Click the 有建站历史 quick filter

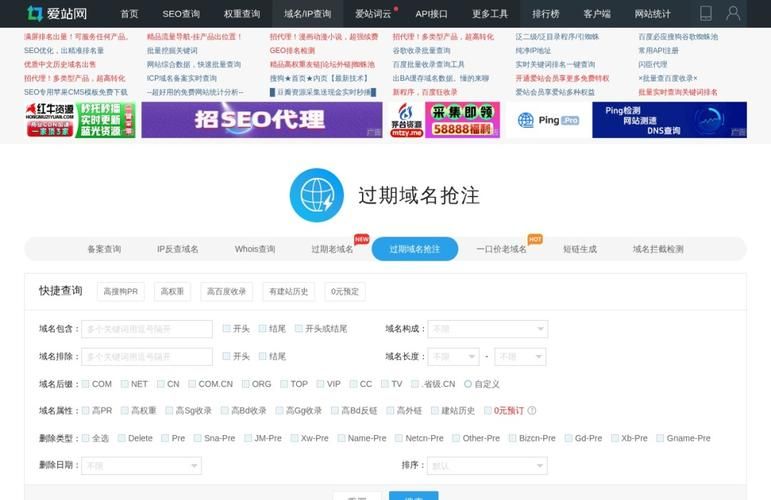coord(288,292)
